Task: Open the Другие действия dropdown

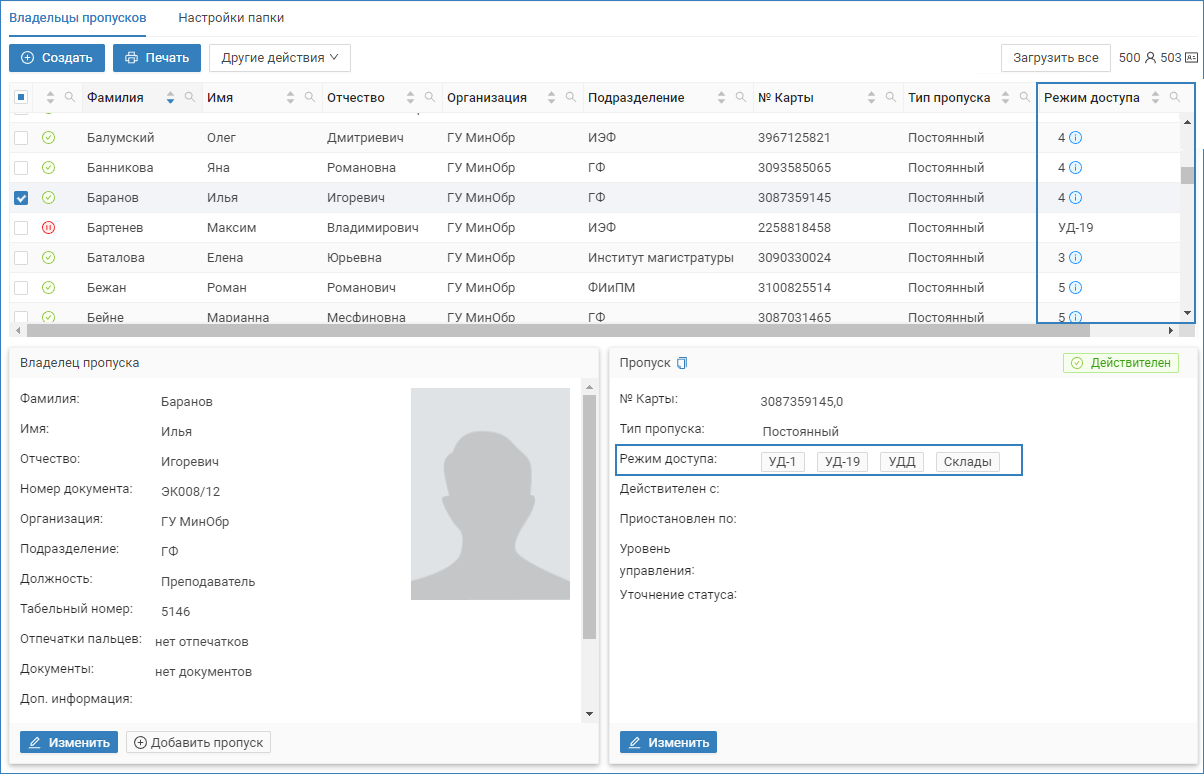Action: pyautogui.click(x=279, y=58)
